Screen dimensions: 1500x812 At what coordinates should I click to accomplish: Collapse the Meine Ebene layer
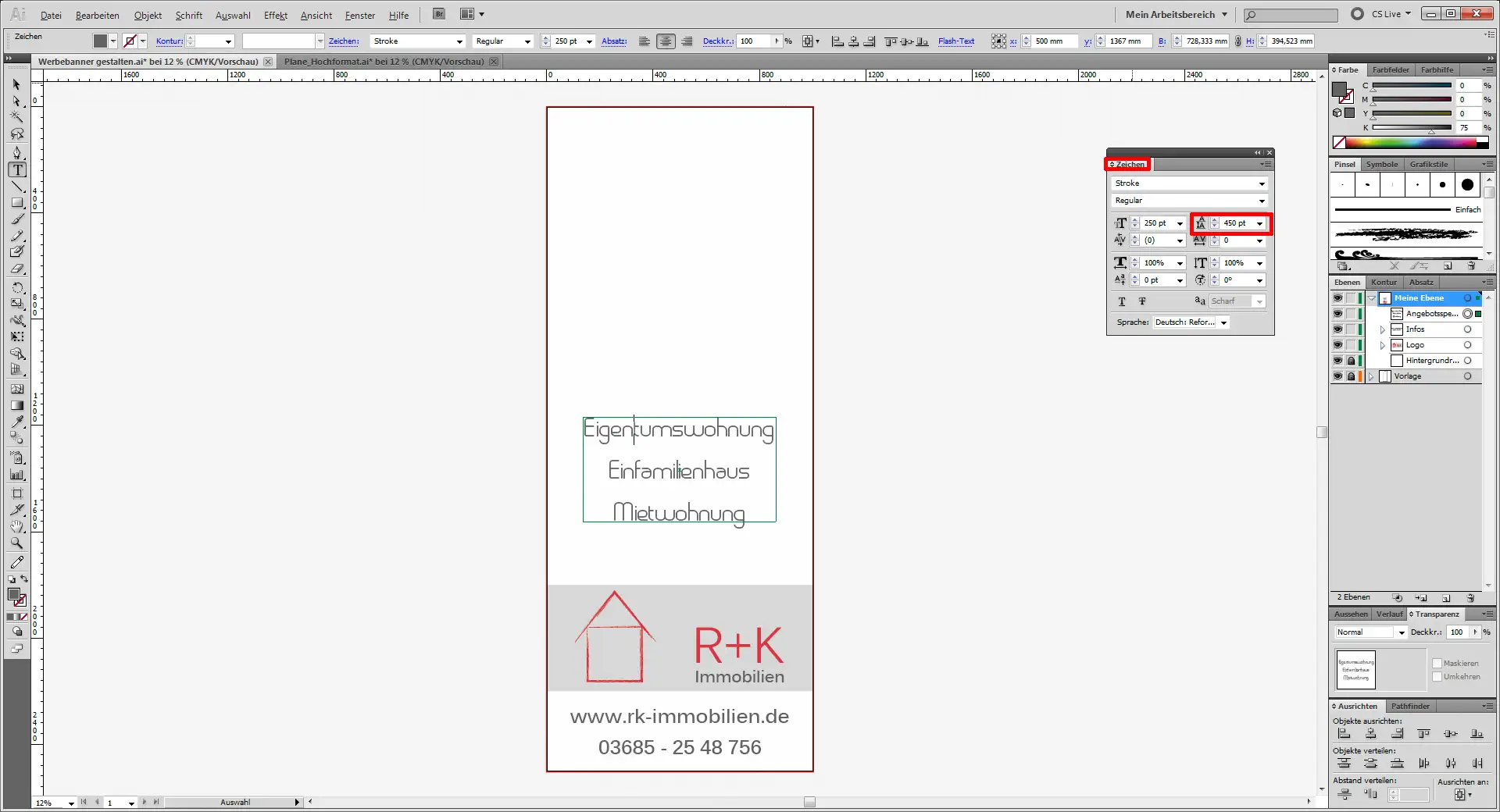(1372, 298)
